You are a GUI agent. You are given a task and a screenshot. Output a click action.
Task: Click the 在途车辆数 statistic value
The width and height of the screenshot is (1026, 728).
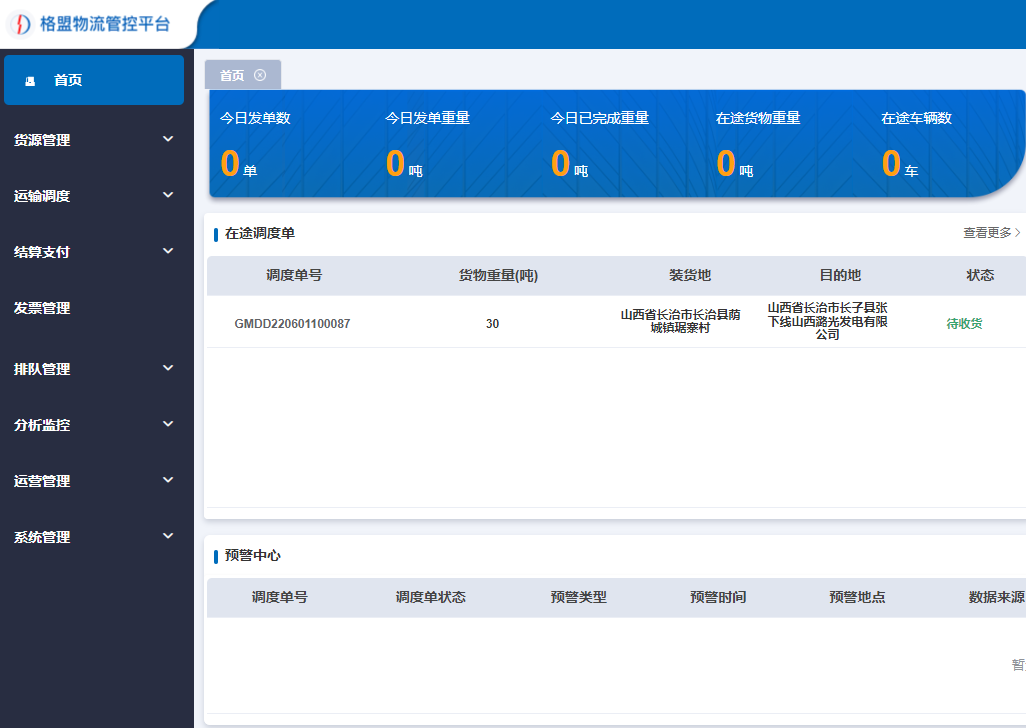(x=891, y=163)
